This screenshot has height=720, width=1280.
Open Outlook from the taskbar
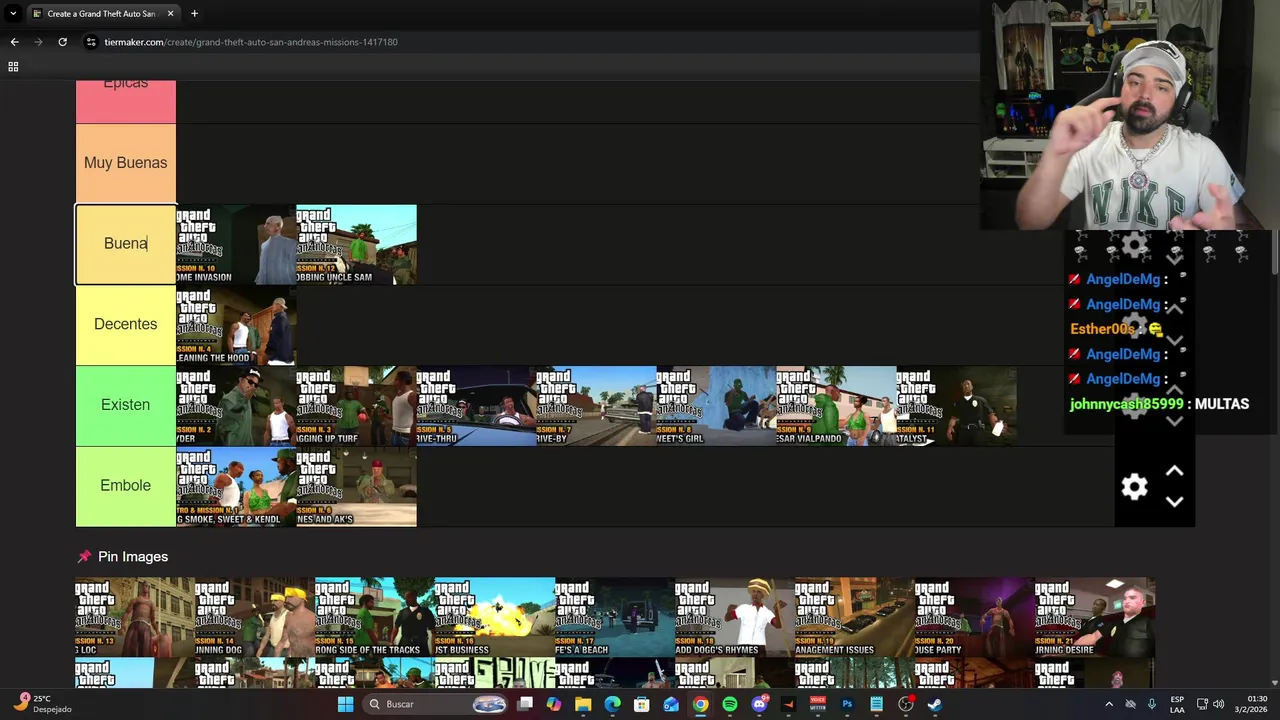coord(671,704)
